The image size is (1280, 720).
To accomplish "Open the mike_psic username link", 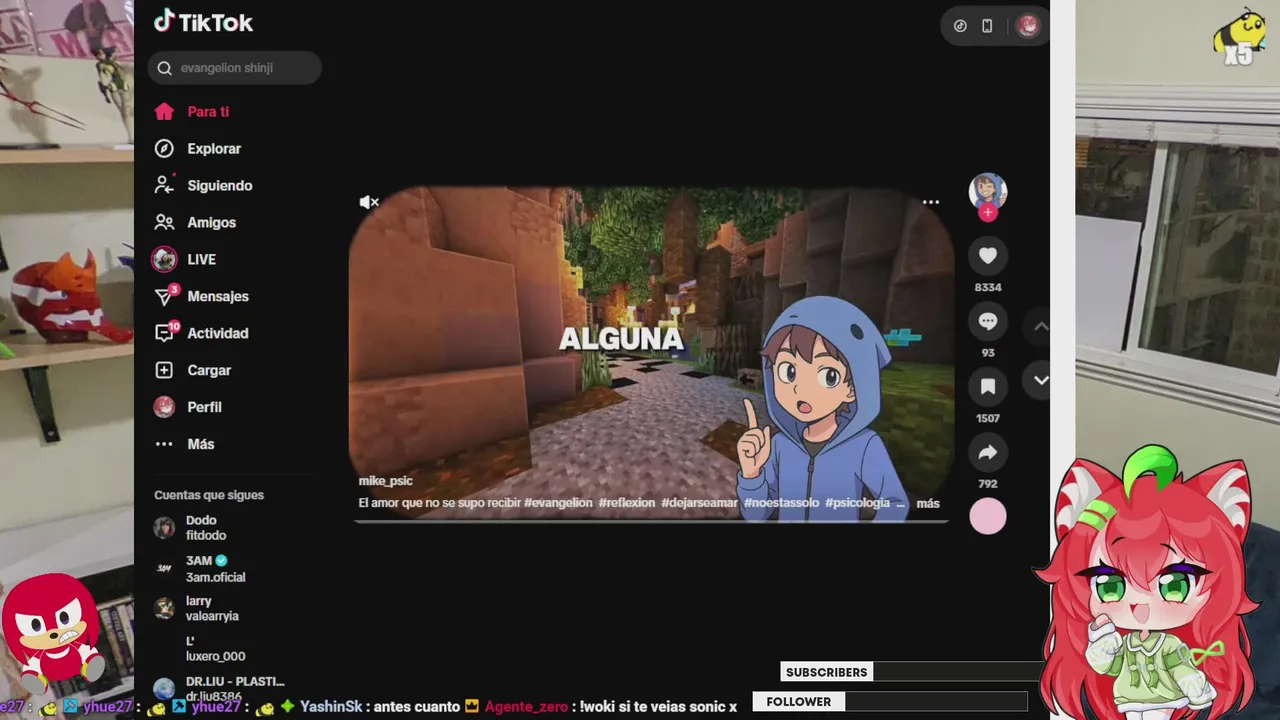I will point(385,481).
